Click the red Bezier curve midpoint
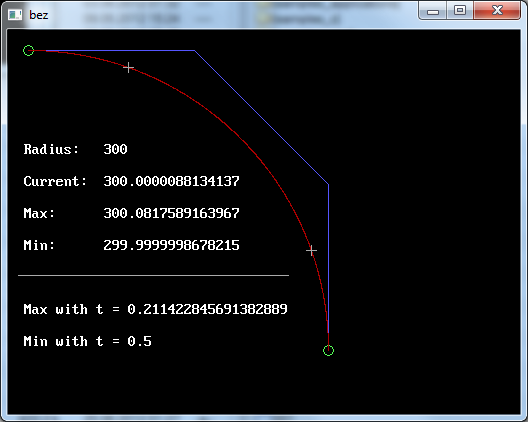 [240, 138]
